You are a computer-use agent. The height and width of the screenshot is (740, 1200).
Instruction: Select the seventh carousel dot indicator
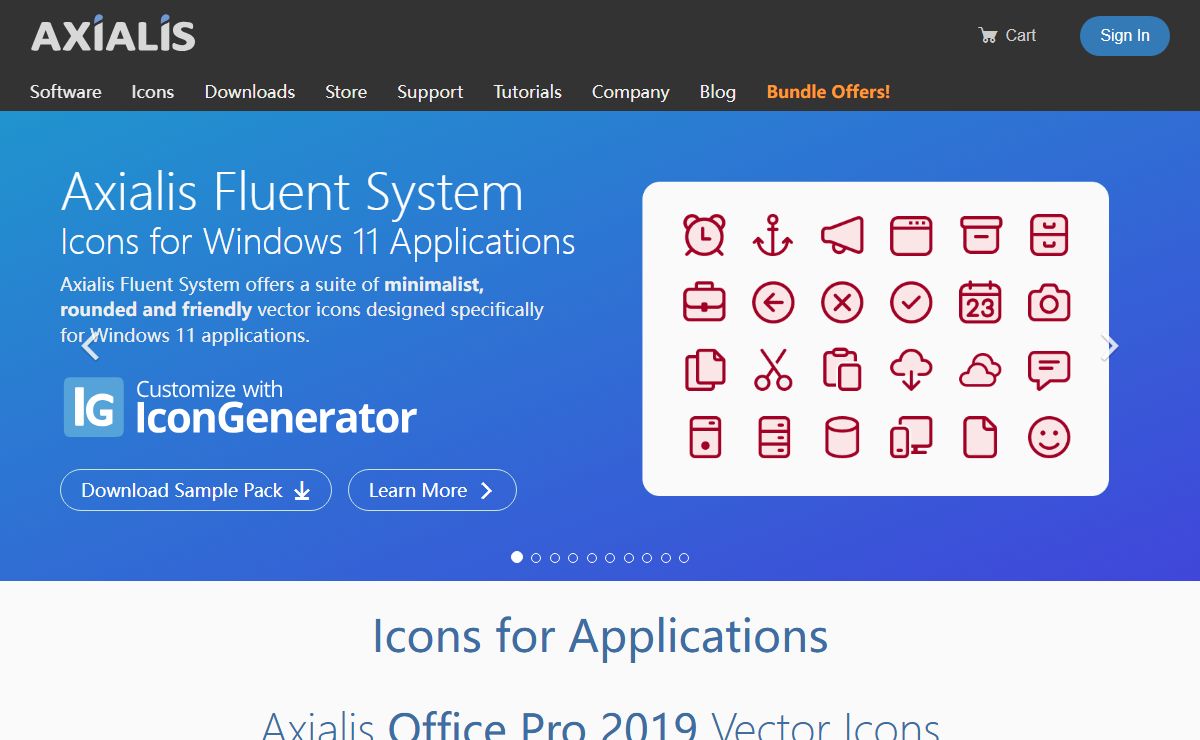coord(628,558)
